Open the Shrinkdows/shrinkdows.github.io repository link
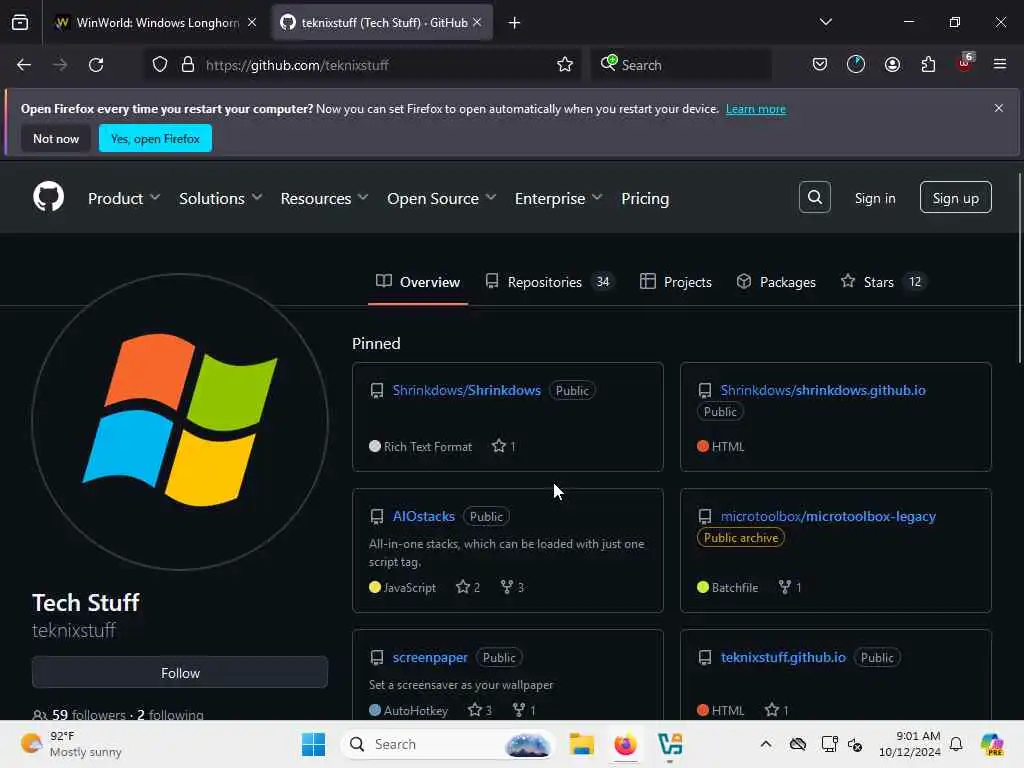The width and height of the screenshot is (1024, 768). (823, 390)
